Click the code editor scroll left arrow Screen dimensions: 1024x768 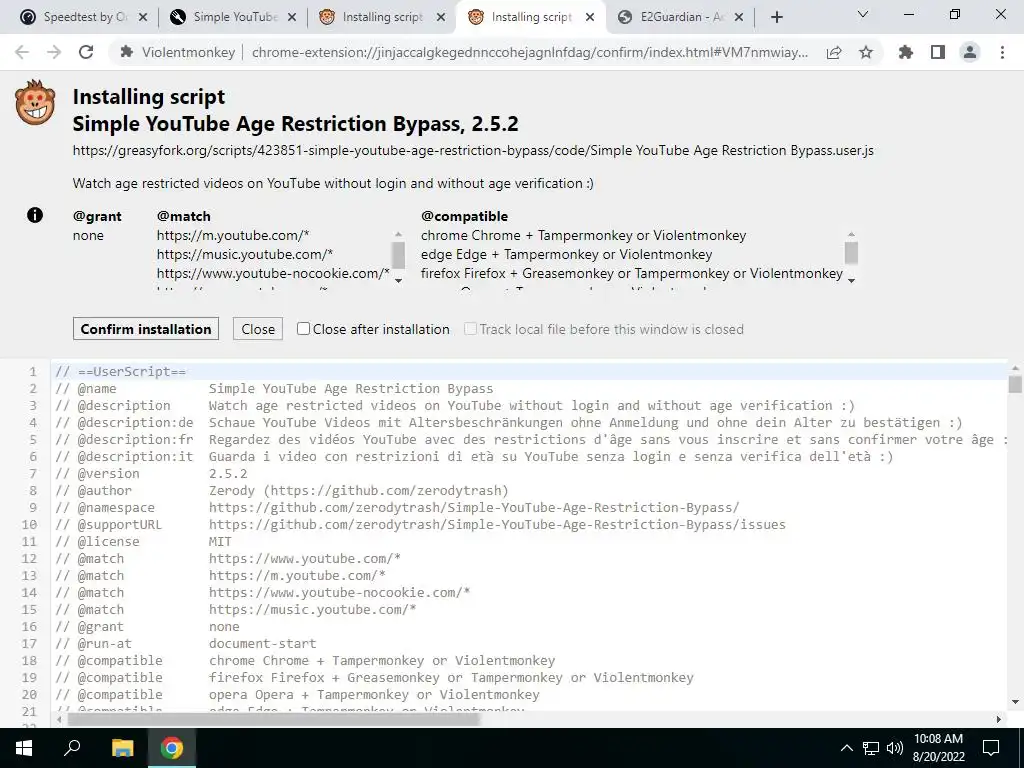coord(59,719)
